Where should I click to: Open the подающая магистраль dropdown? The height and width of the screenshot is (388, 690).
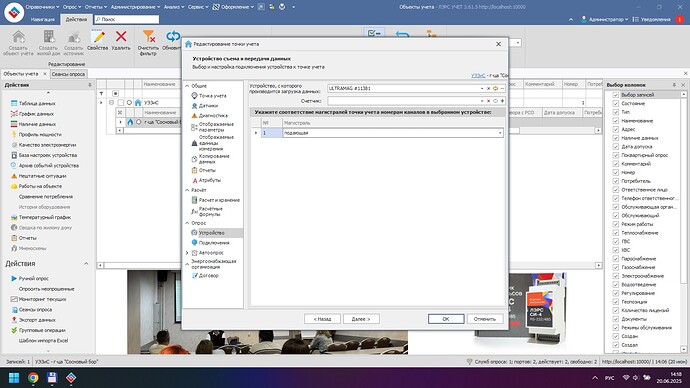click(x=500, y=133)
